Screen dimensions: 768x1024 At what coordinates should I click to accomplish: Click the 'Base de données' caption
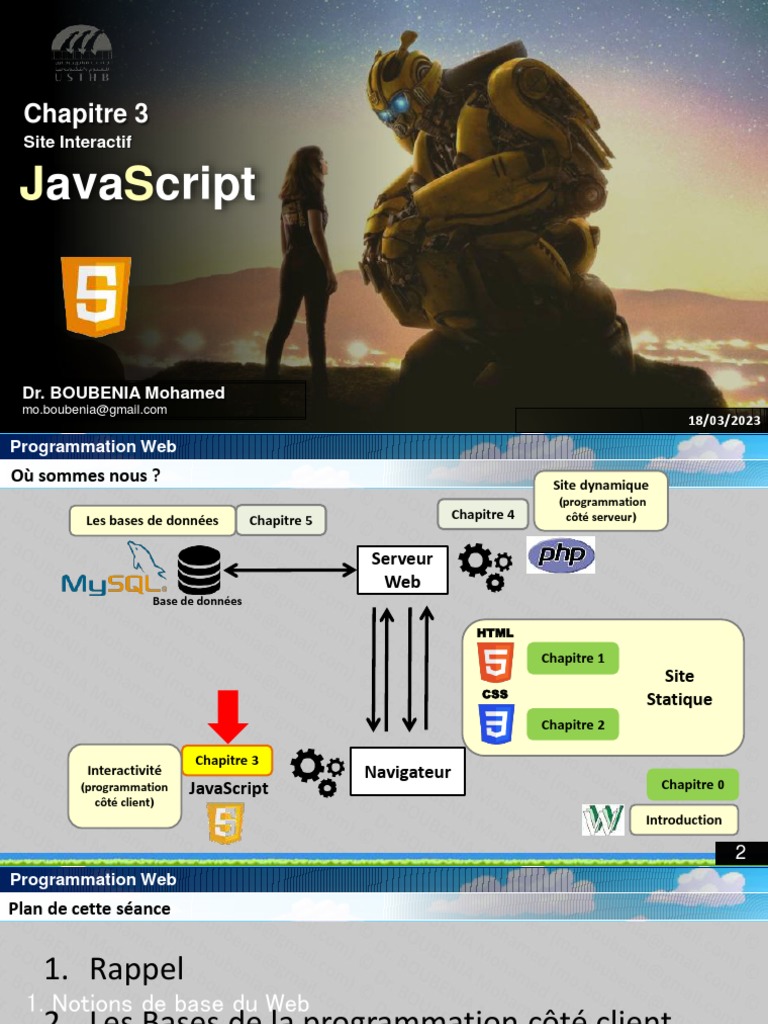197,601
